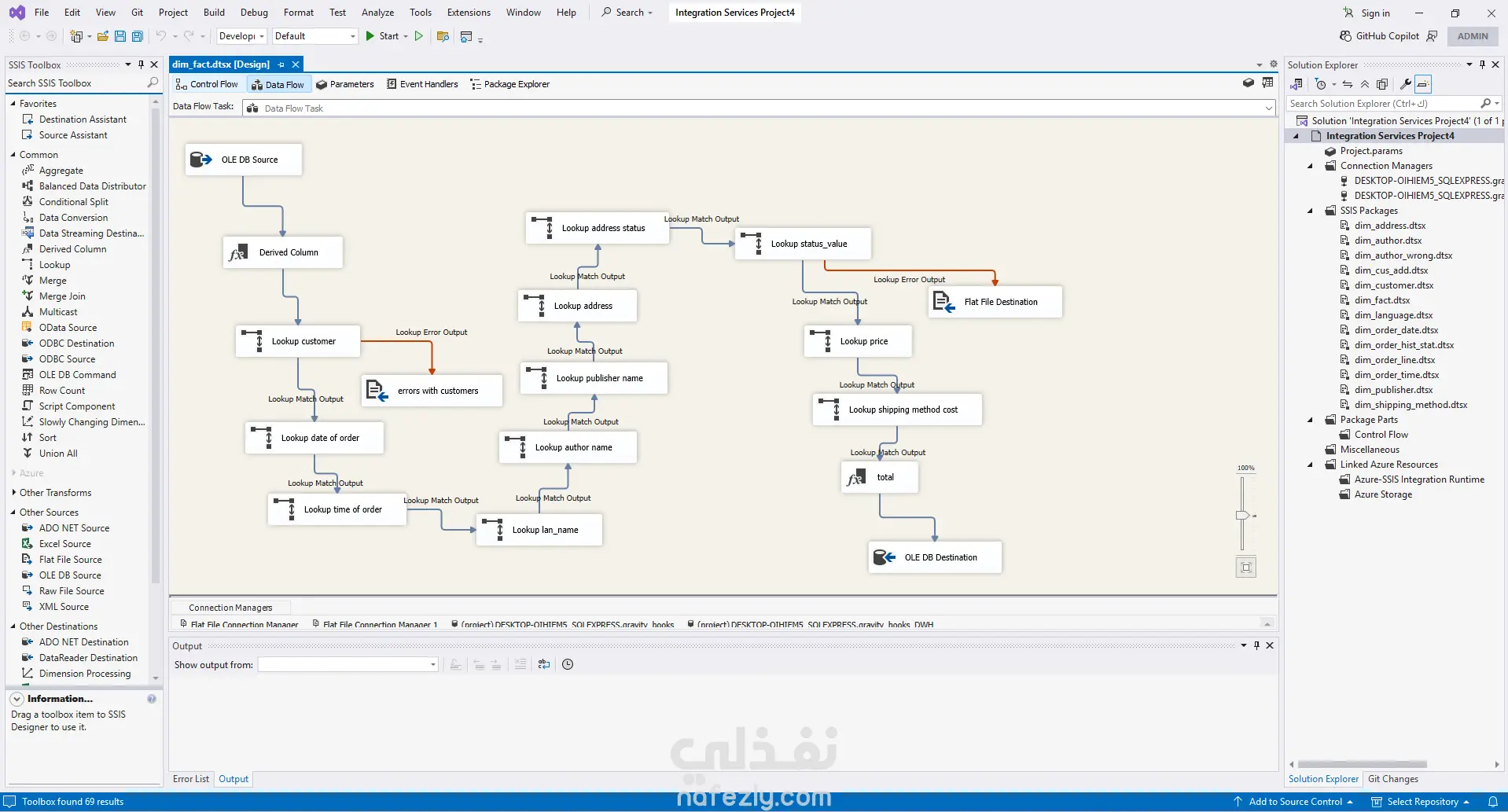This screenshot has width=1508, height=812.
Task: Click the Solution Explorer horizontal scrollbar
Action: tap(1363, 764)
